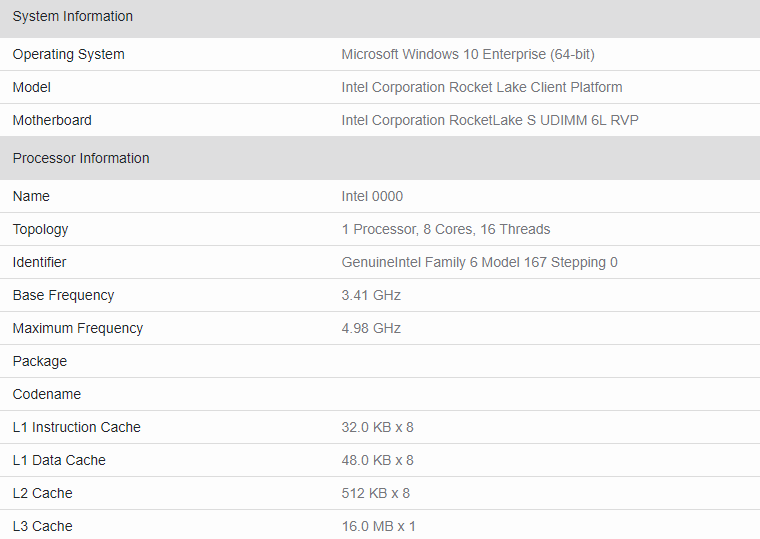Click the 32.0 KB x 8 cache value
The height and width of the screenshot is (539, 760).
[377, 427]
